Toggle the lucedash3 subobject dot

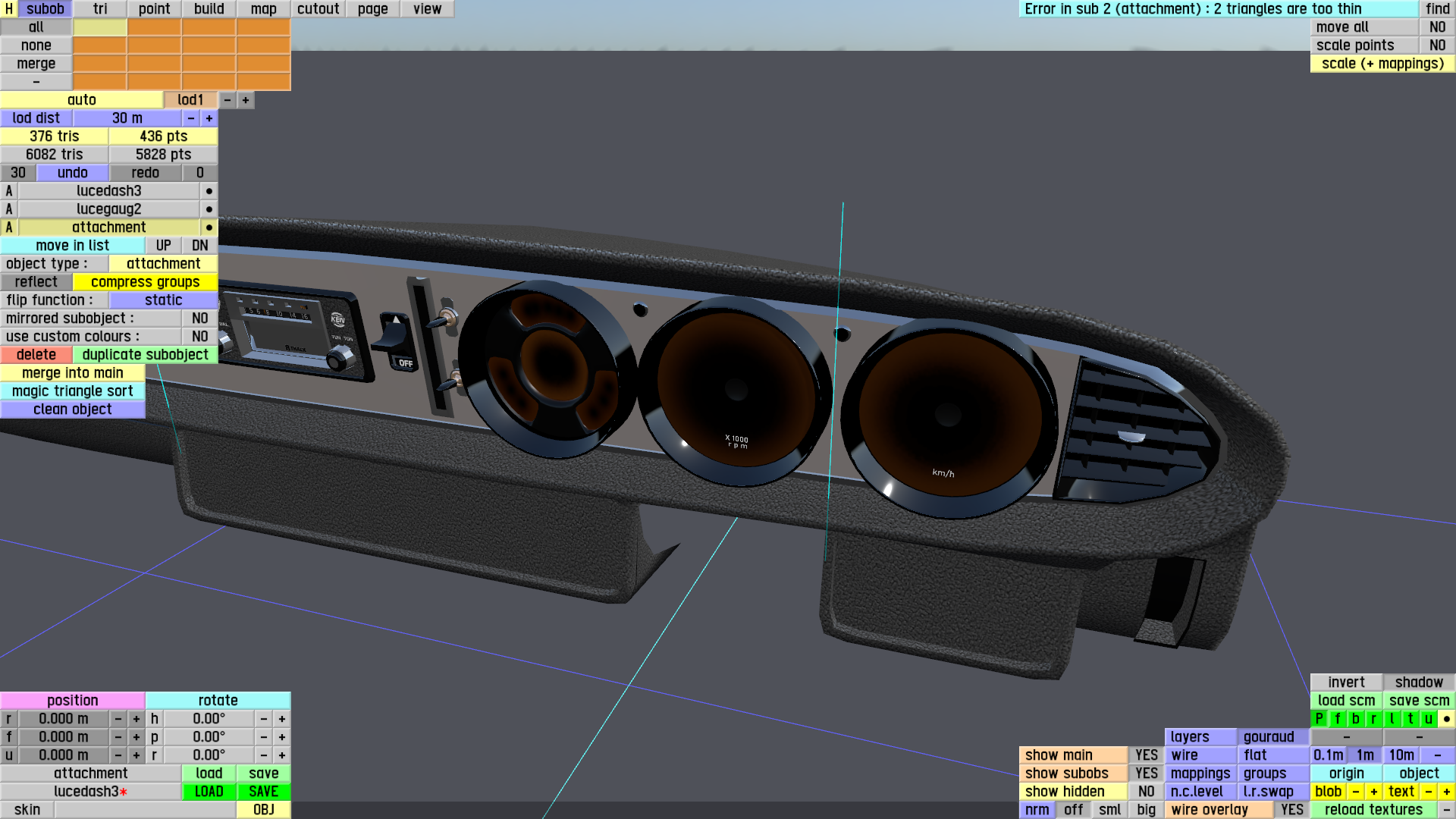(x=209, y=191)
